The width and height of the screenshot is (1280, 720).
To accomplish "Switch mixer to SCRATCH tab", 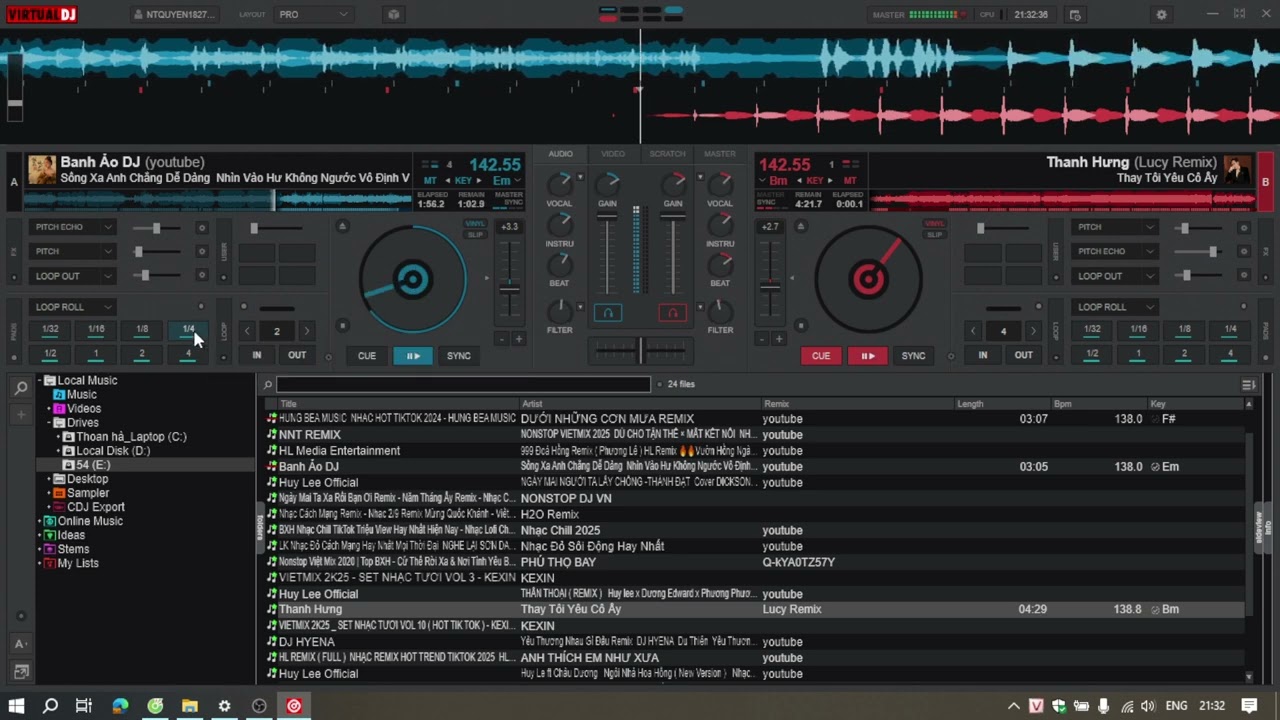I will point(667,154).
